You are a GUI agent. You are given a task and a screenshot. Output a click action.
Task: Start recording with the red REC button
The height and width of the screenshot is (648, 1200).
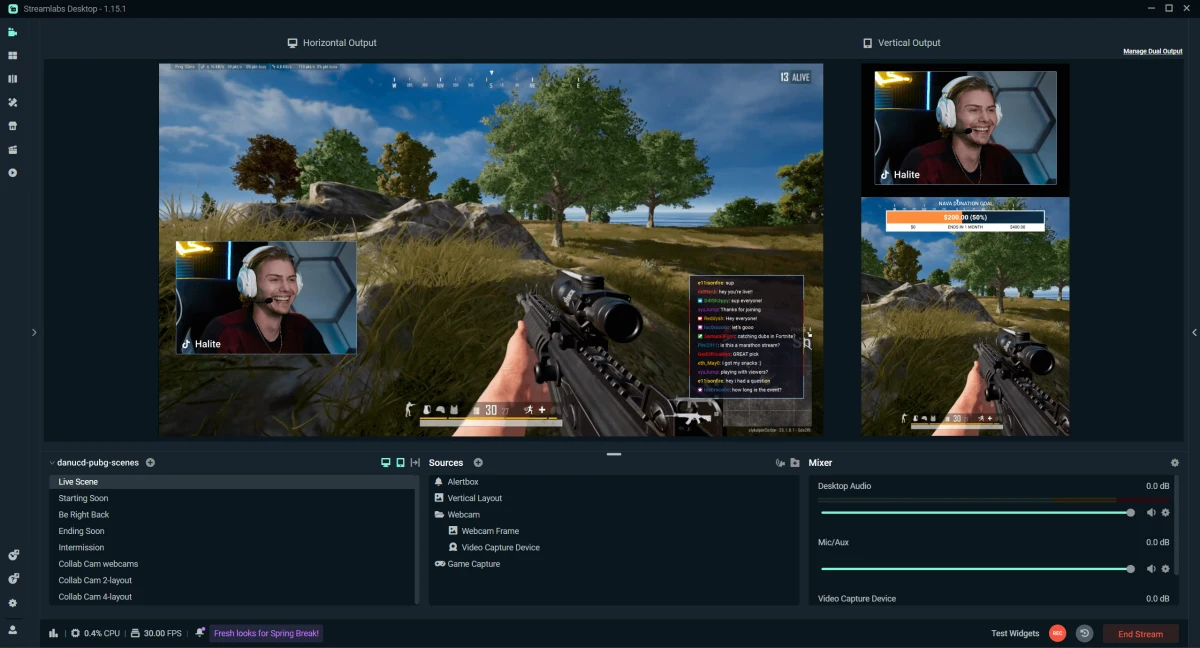[x=1057, y=633]
